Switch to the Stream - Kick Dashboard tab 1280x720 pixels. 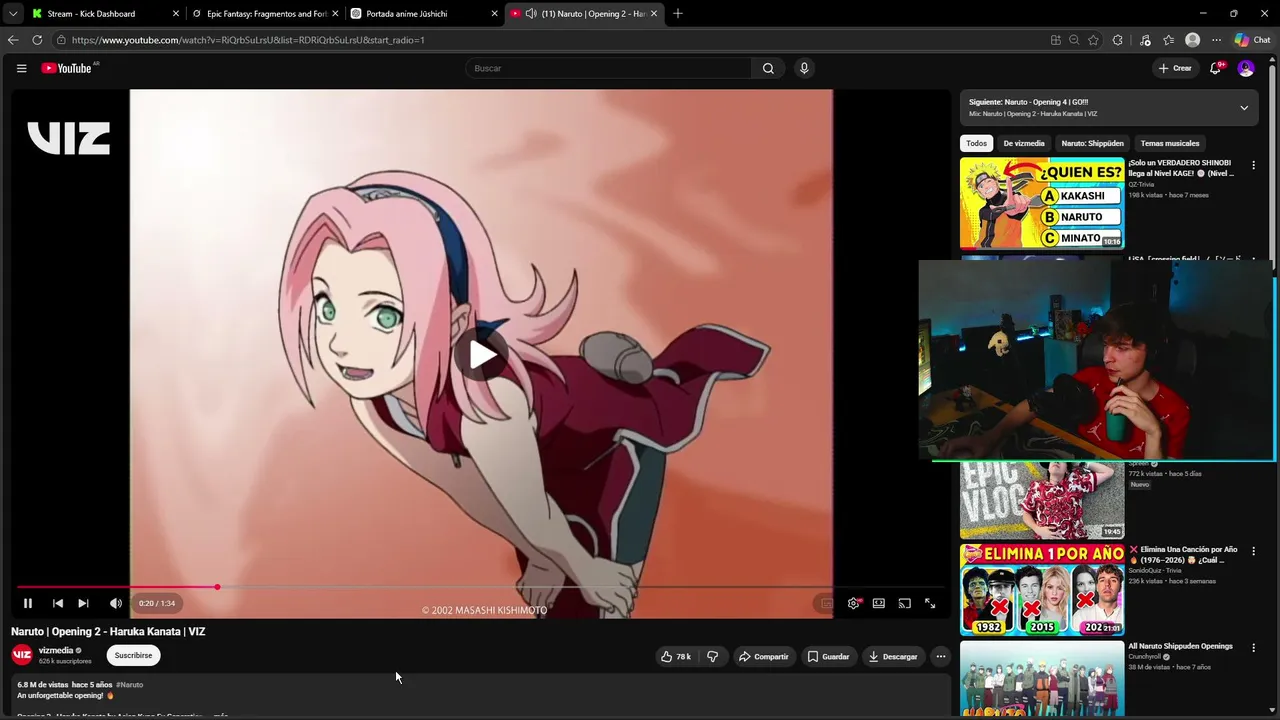point(105,14)
